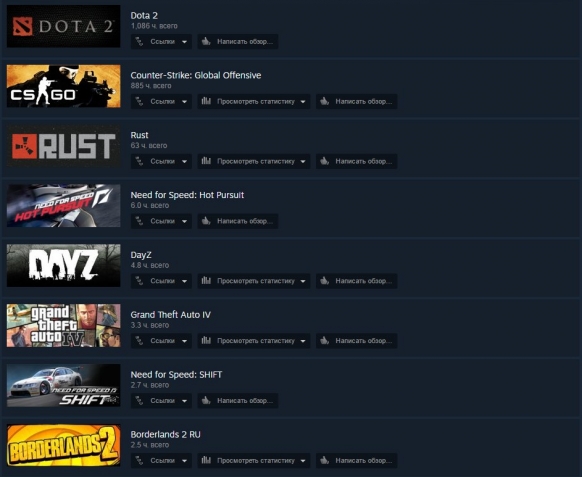The width and height of the screenshot is (582, 477).
Task: Click Написать обзор button for Need for Speed: SHIFT
Action: [x=238, y=401]
